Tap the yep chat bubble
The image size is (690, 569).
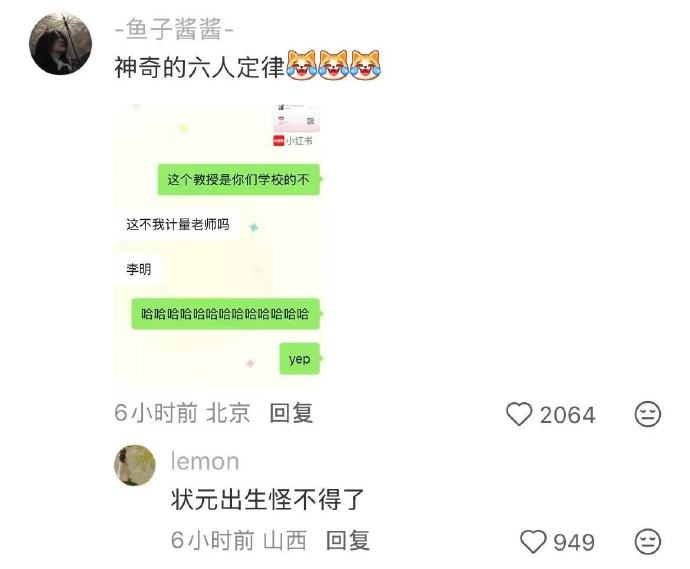tap(300, 359)
